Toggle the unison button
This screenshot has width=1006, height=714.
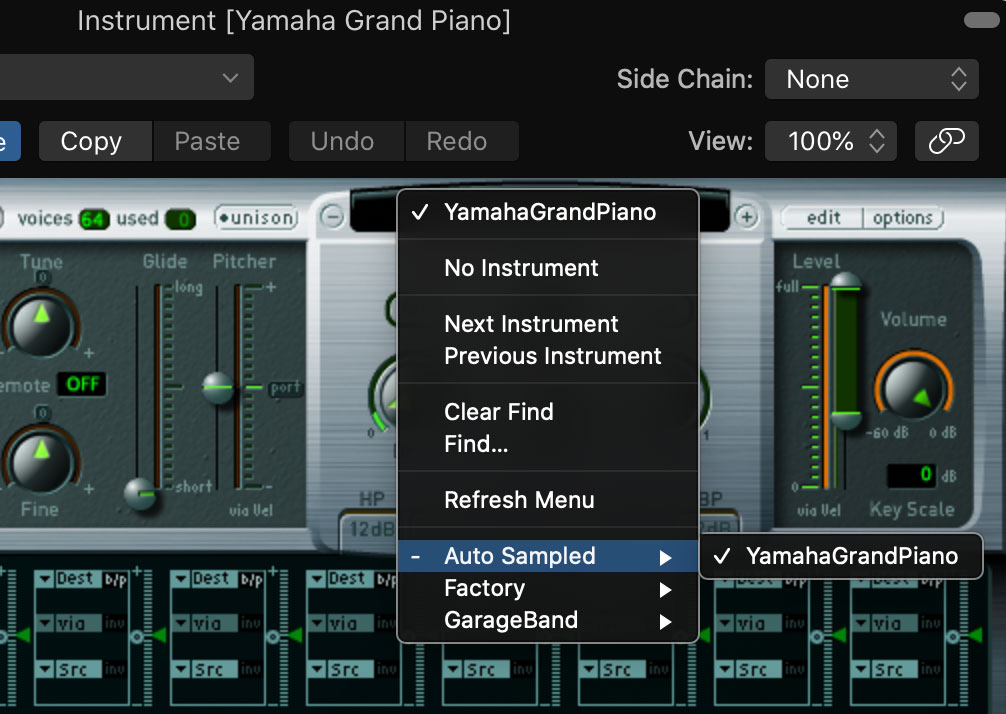tap(257, 218)
